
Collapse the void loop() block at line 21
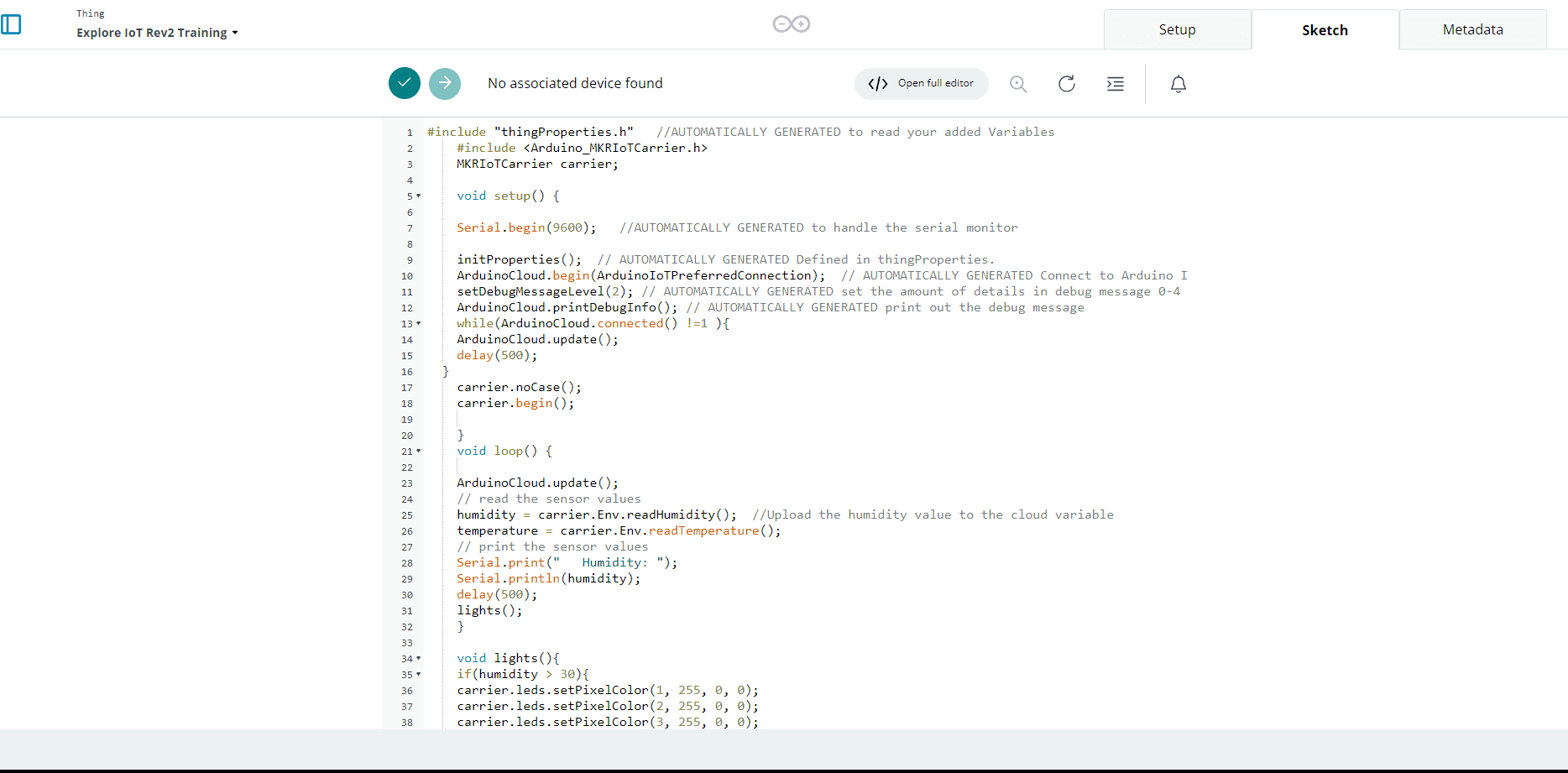tap(419, 452)
